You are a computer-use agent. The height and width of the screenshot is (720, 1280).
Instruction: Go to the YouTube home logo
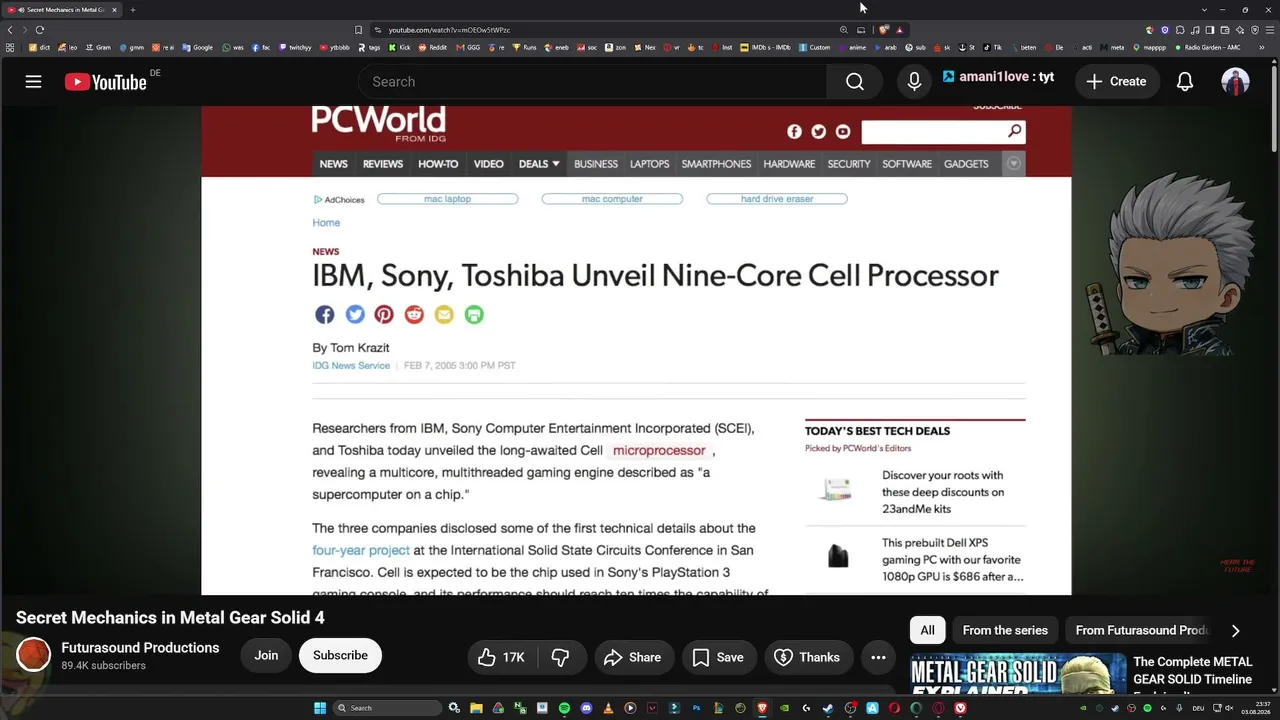pyautogui.click(x=106, y=82)
